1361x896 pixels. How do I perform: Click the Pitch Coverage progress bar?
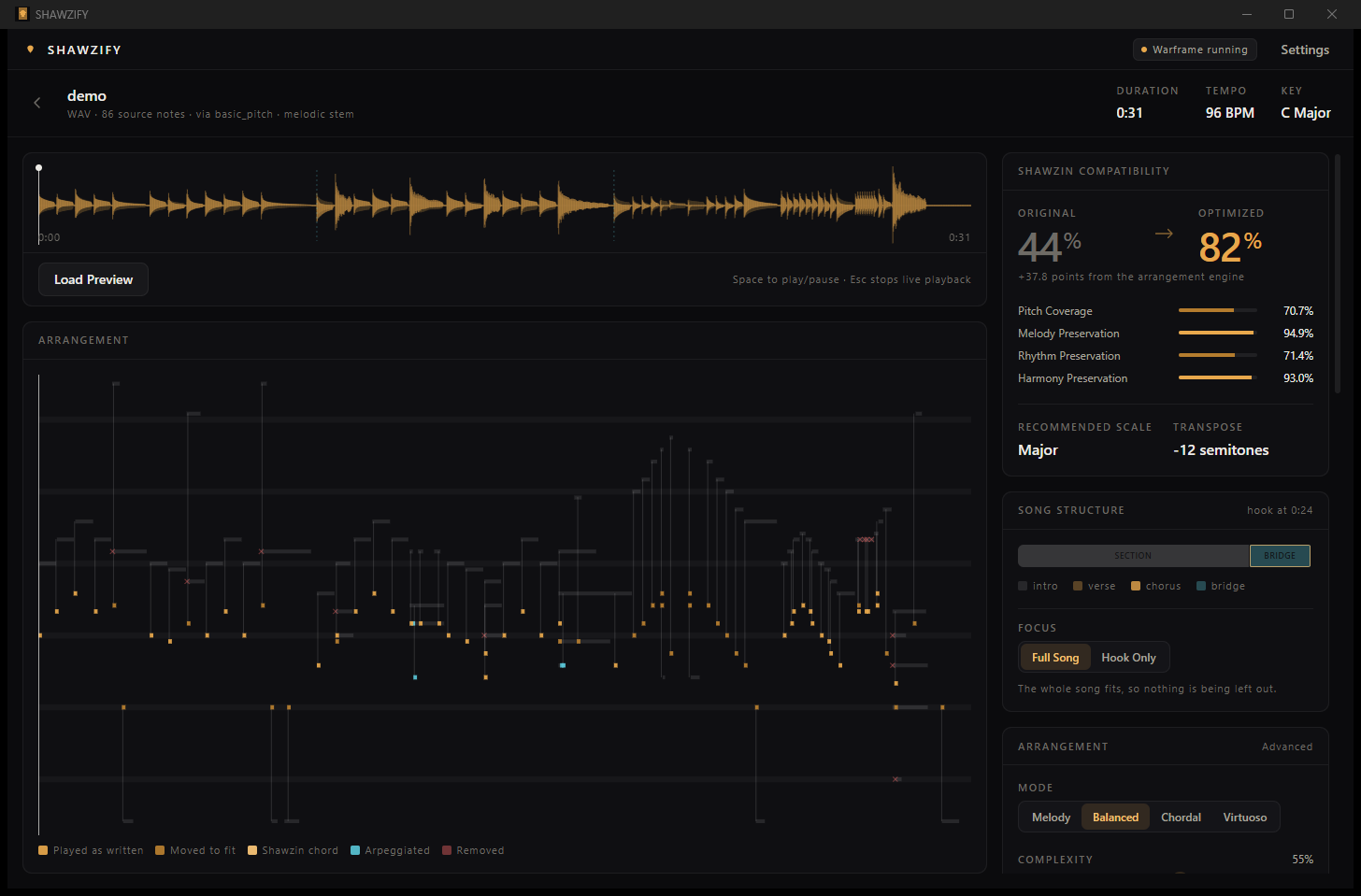1217,310
